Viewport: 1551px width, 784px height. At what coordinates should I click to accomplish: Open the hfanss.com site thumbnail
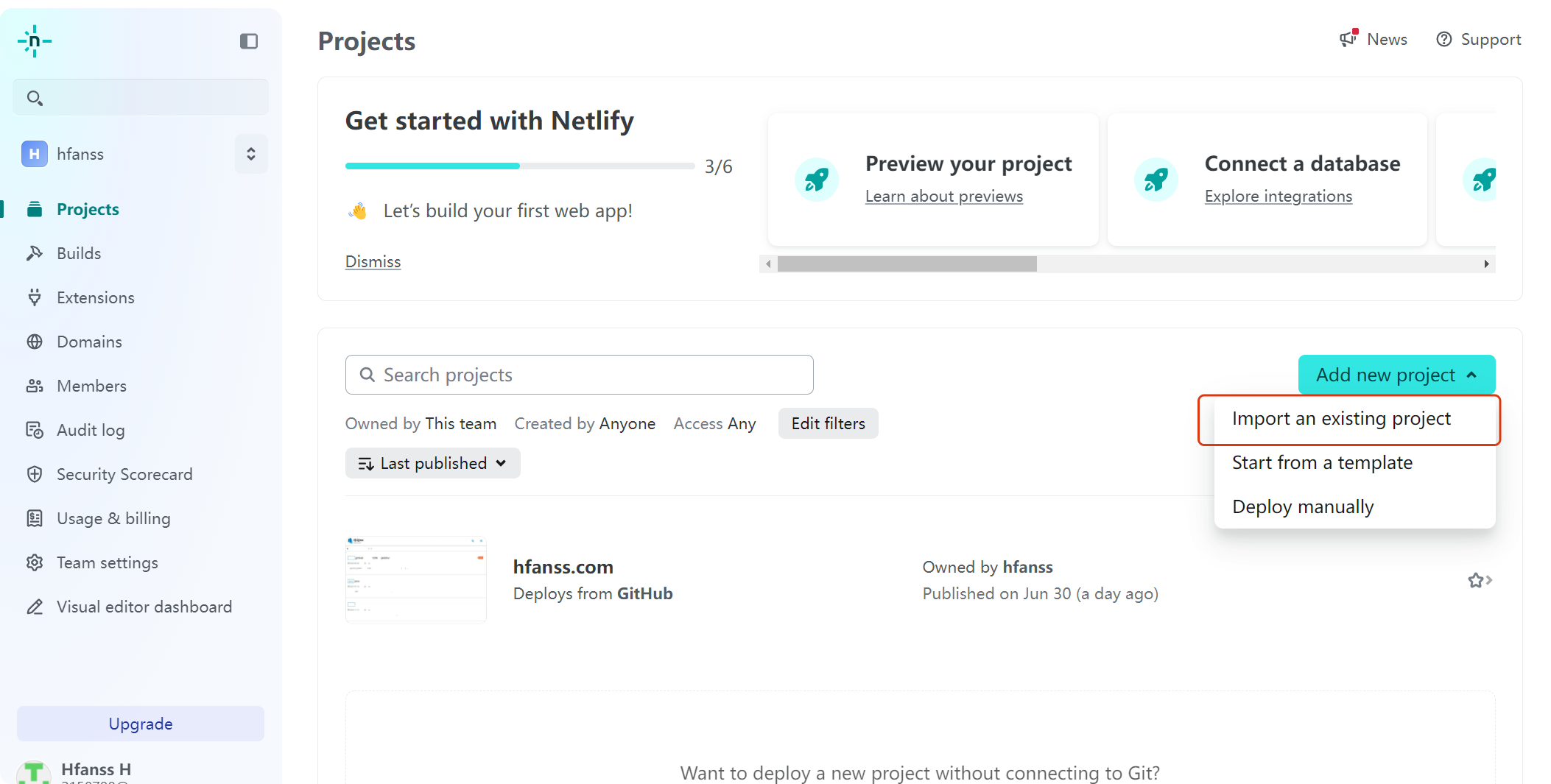(x=416, y=580)
